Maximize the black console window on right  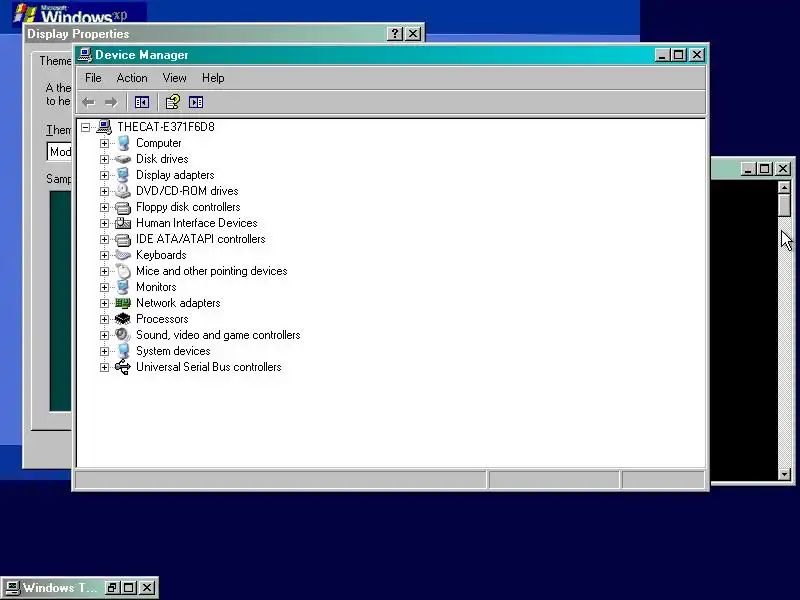pyautogui.click(x=764, y=168)
